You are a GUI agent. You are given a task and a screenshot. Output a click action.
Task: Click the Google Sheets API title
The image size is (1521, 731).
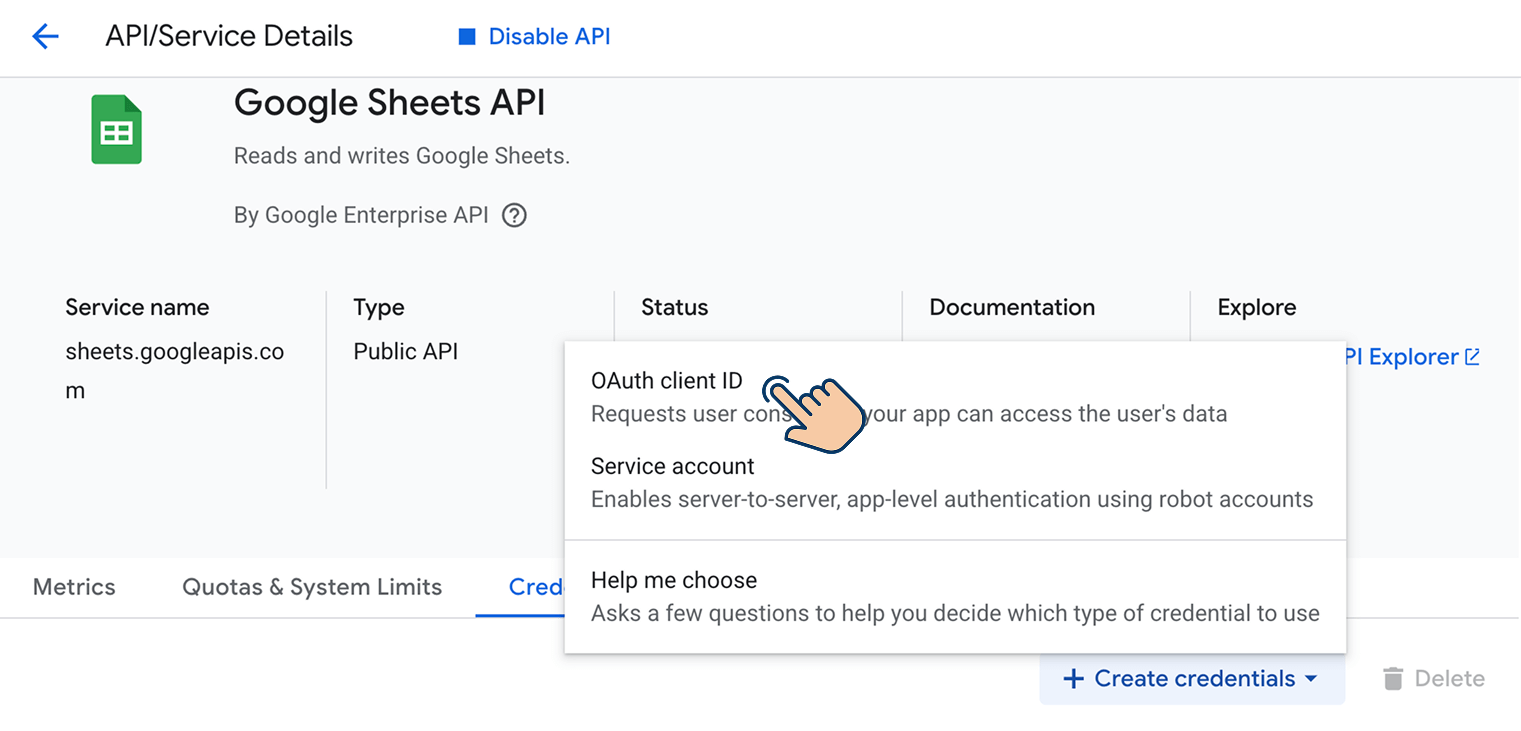(390, 102)
